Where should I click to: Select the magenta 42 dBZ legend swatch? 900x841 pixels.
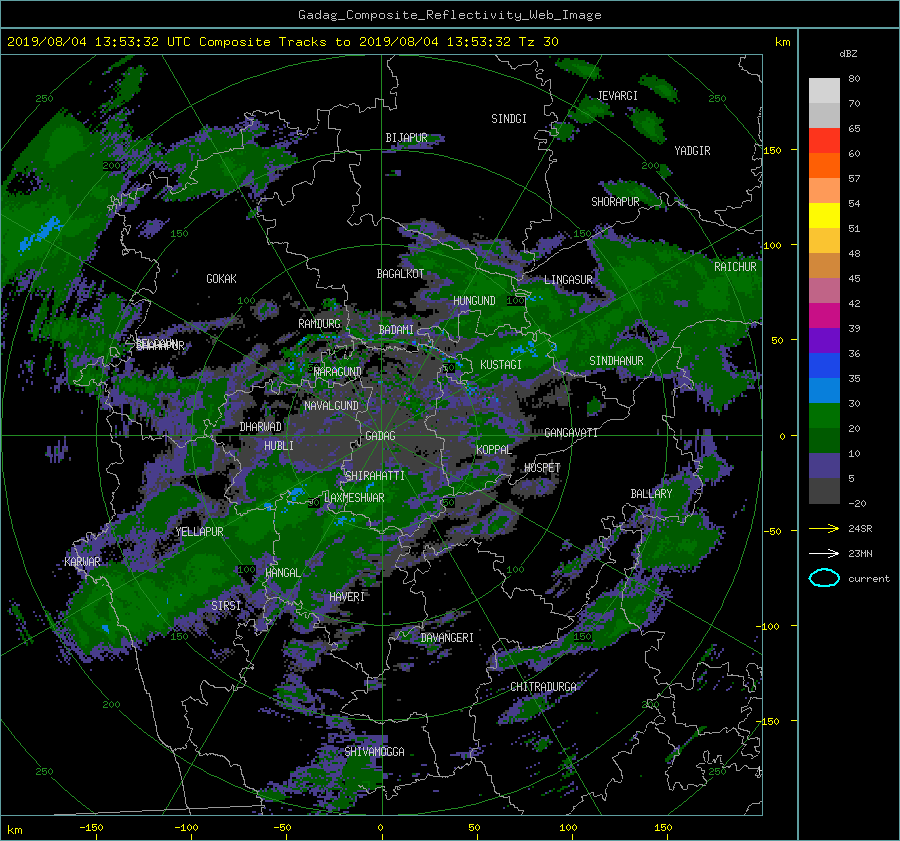[824, 315]
